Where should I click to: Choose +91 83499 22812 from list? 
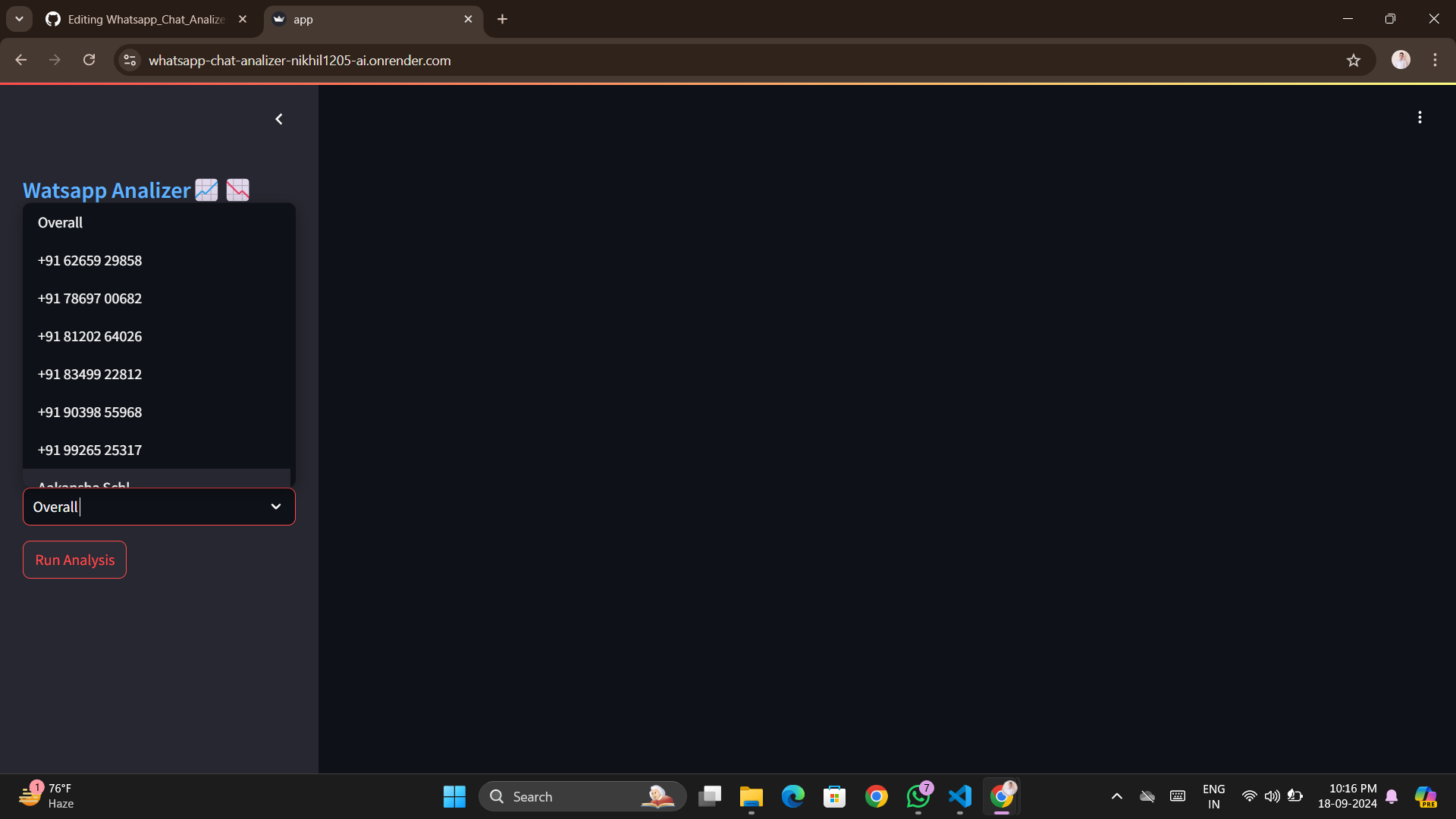pos(89,375)
